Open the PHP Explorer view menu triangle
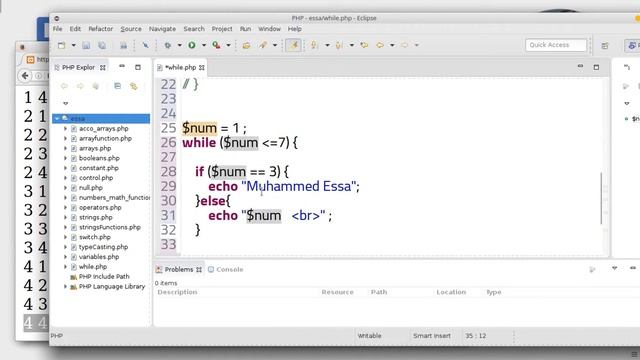640x360 pixels. point(66,103)
